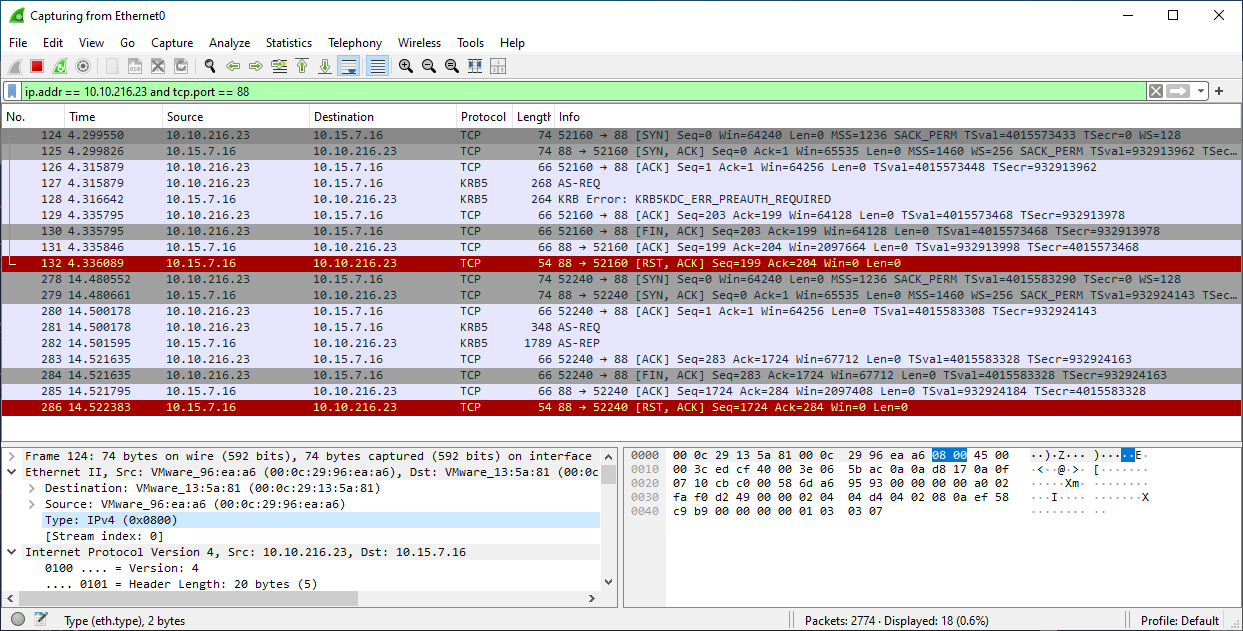Stop the running capture with the red square
Screen dimensions: 1243x631
pos(37,66)
